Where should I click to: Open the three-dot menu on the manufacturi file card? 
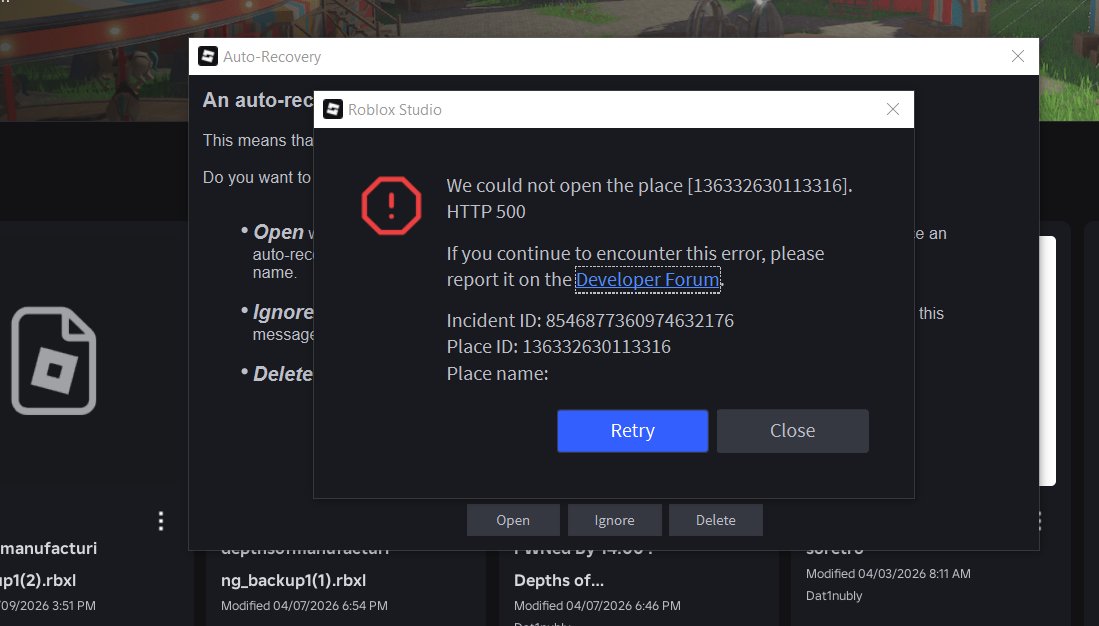click(x=160, y=520)
